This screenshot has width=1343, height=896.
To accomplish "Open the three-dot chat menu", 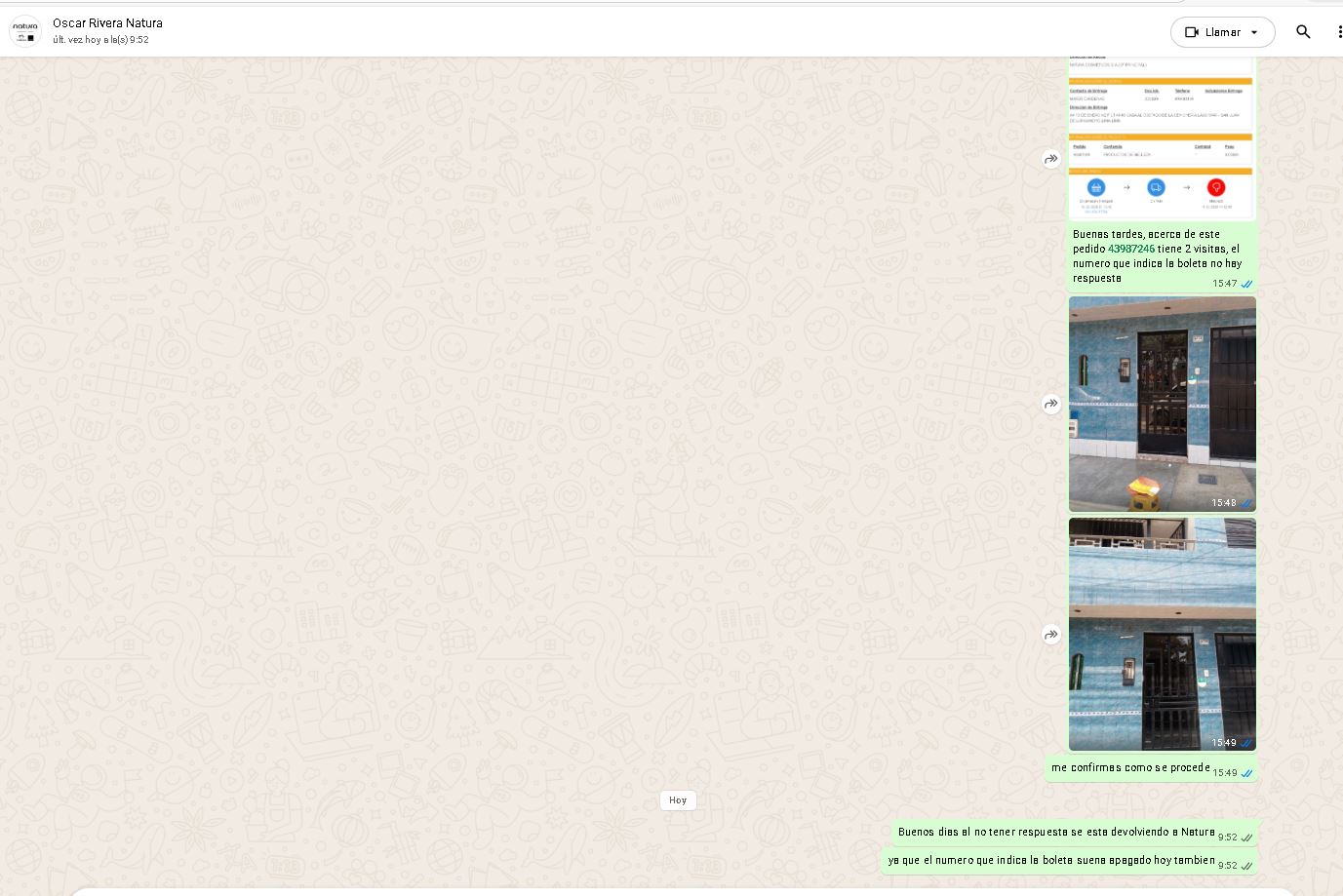I will pyautogui.click(x=1339, y=32).
